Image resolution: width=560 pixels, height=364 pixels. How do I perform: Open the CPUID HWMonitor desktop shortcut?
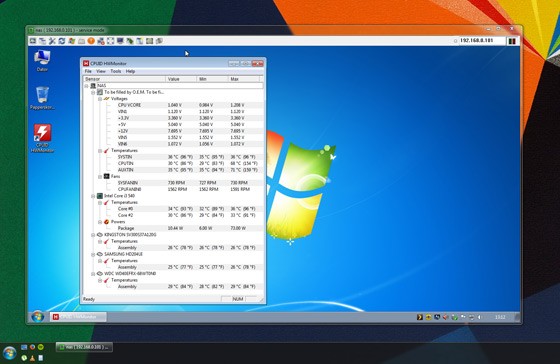click(x=42, y=139)
